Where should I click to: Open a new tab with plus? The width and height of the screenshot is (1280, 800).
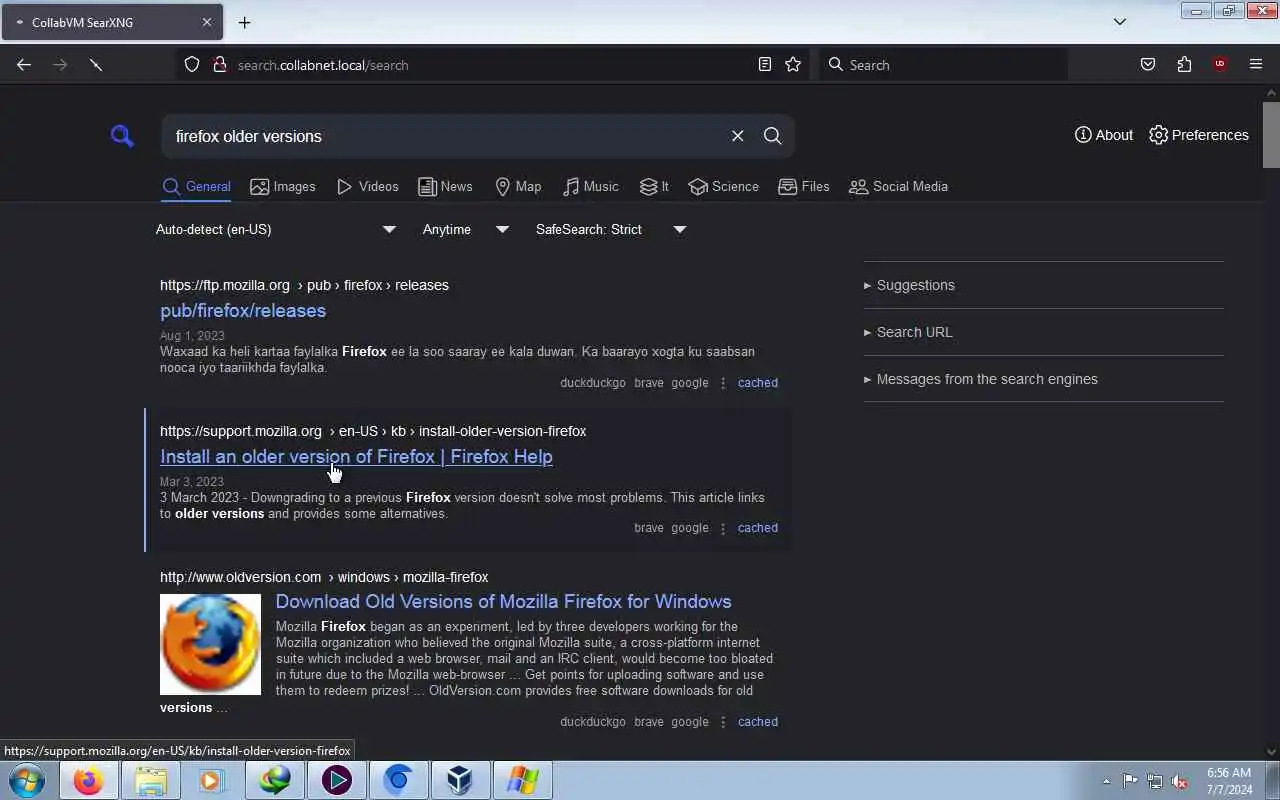coord(244,22)
